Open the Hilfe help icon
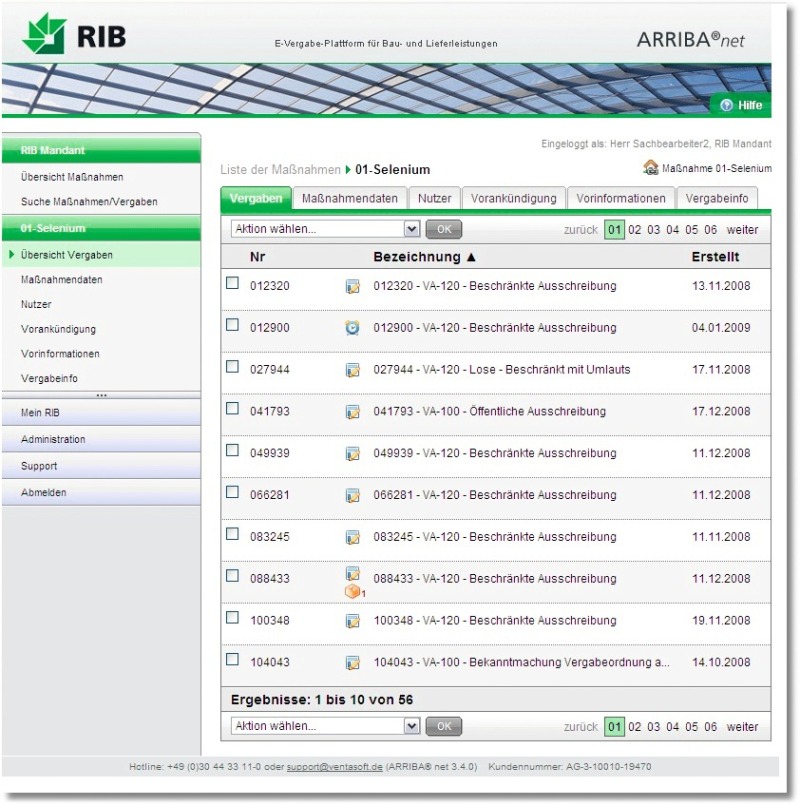This screenshot has width=800, height=806. [x=726, y=105]
